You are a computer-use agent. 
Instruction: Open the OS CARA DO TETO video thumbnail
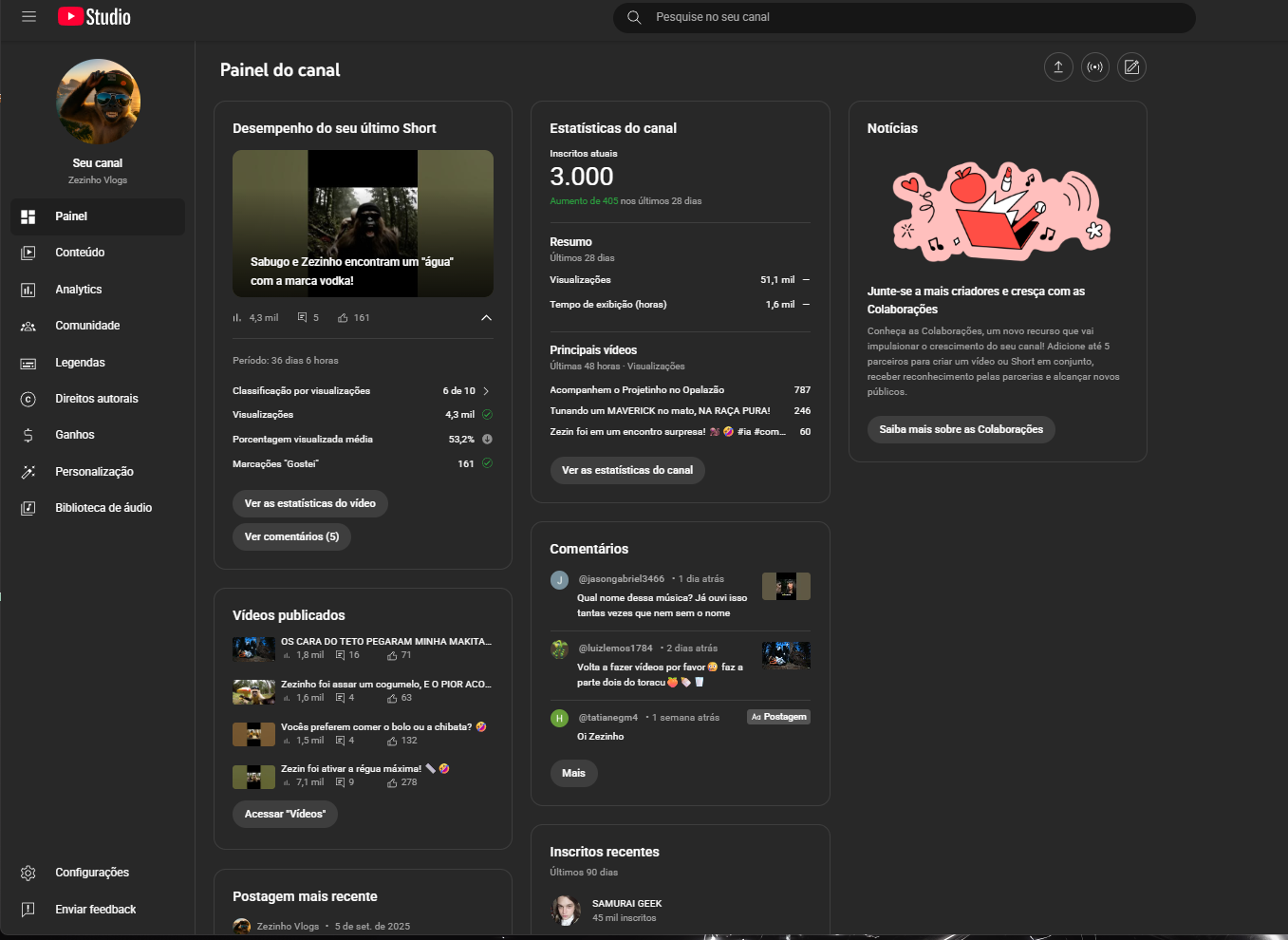click(253, 649)
